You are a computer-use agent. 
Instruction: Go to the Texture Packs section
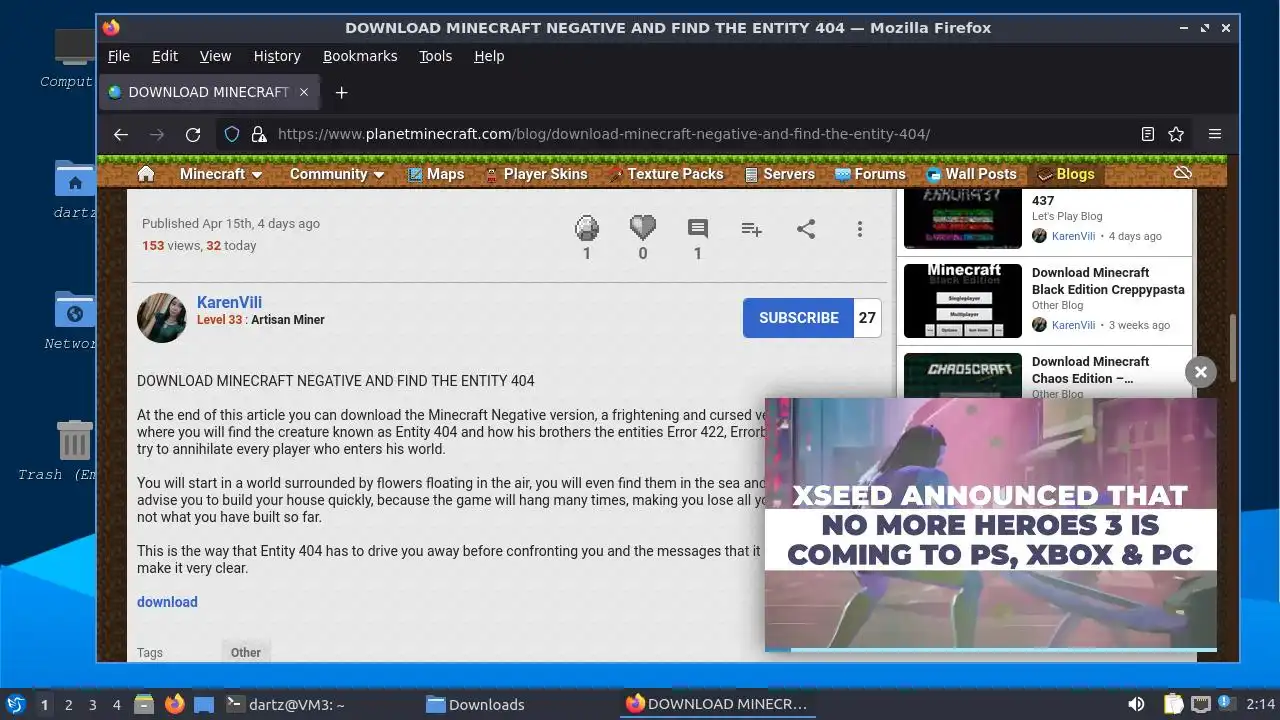point(666,174)
